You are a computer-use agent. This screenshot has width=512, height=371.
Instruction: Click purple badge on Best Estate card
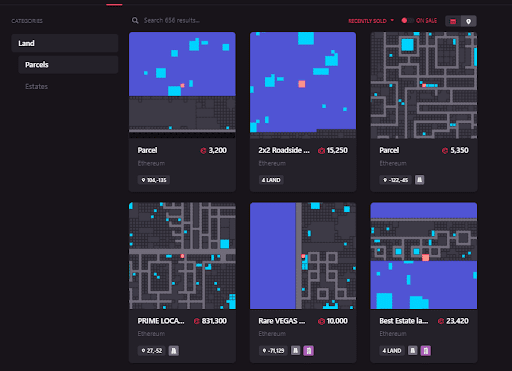coord(426,351)
